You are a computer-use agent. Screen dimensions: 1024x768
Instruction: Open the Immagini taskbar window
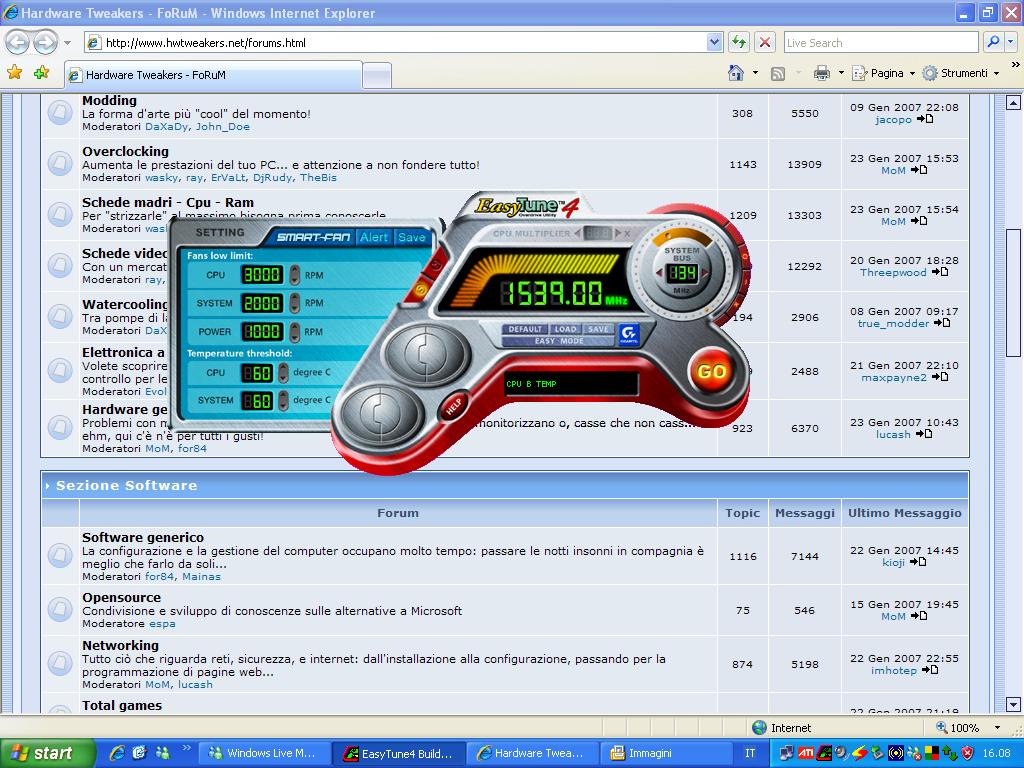pos(664,753)
